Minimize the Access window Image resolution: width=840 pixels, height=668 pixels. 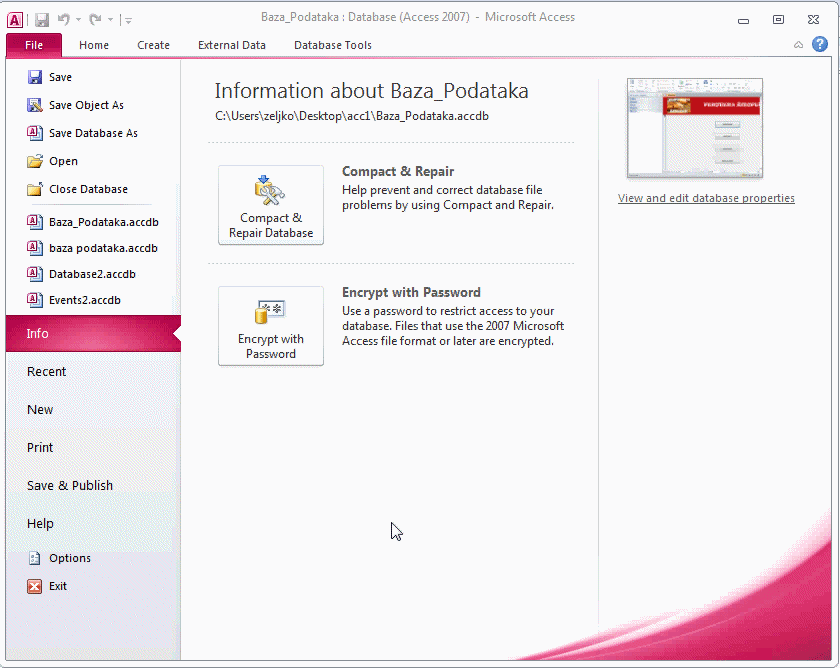coord(744,20)
